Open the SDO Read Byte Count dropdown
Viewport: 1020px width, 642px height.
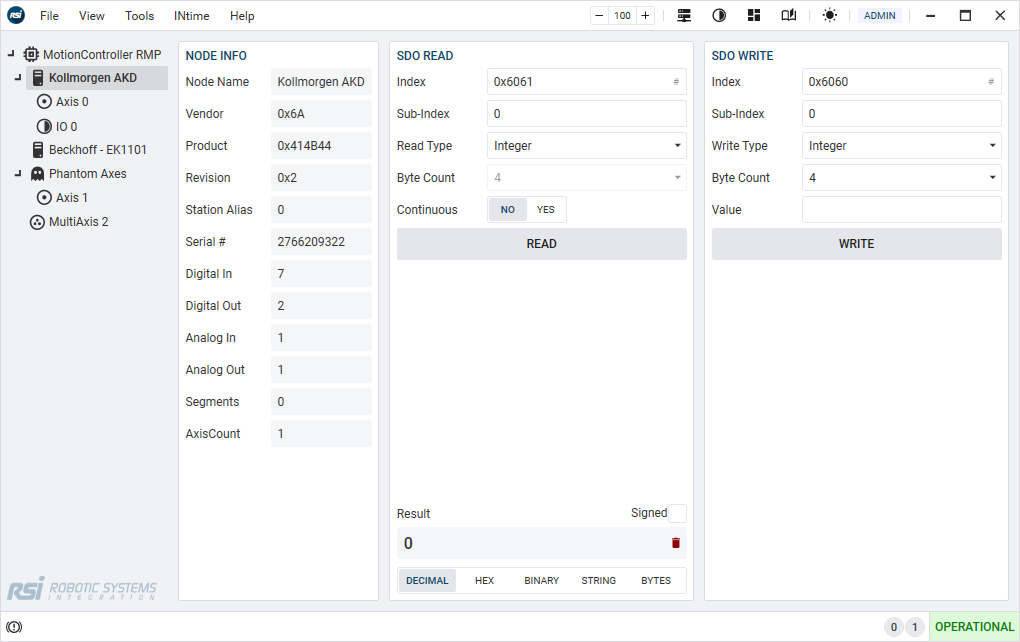[586, 178]
